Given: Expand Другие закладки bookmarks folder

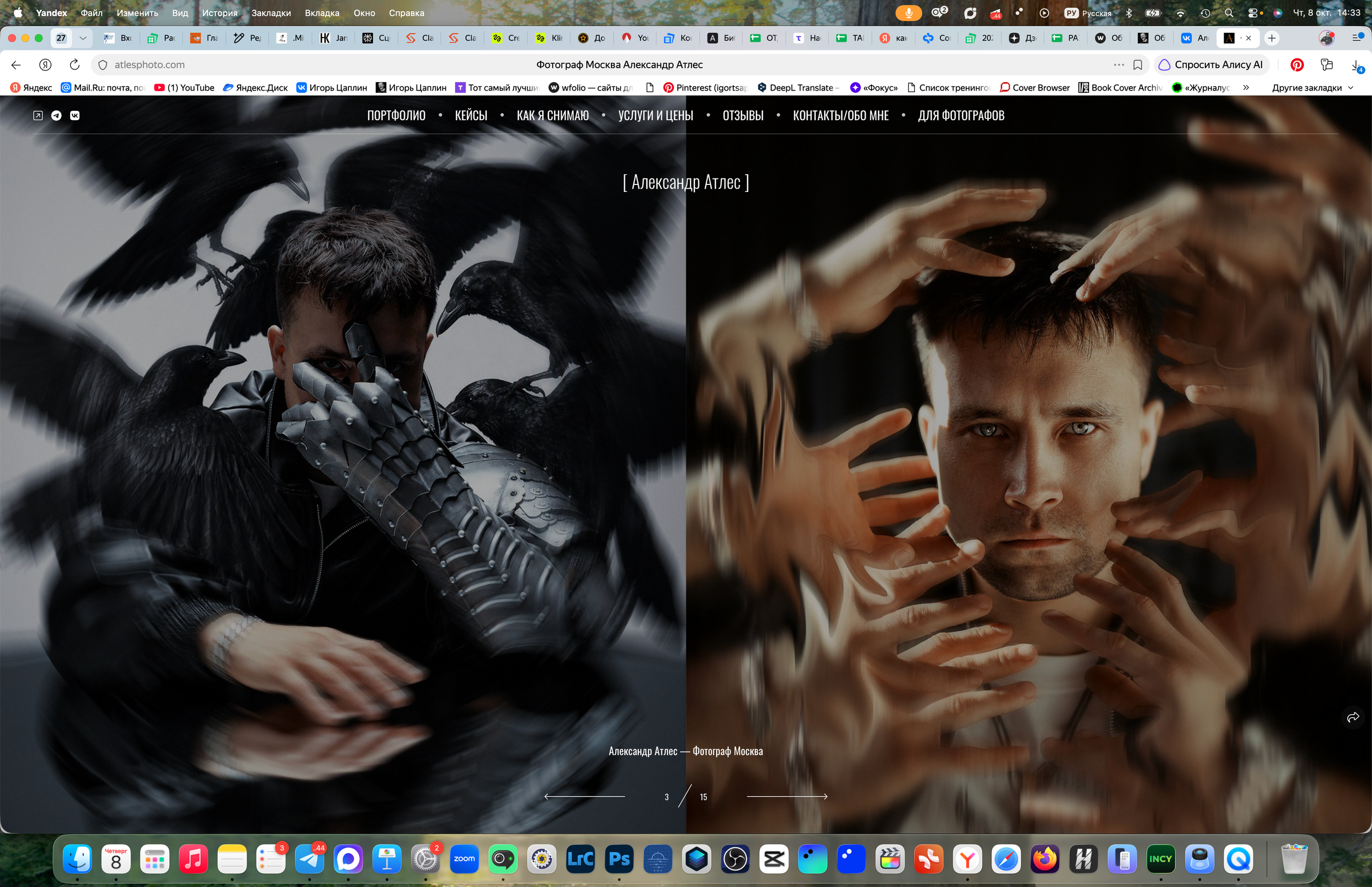Looking at the screenshot, I should 1313,87.
